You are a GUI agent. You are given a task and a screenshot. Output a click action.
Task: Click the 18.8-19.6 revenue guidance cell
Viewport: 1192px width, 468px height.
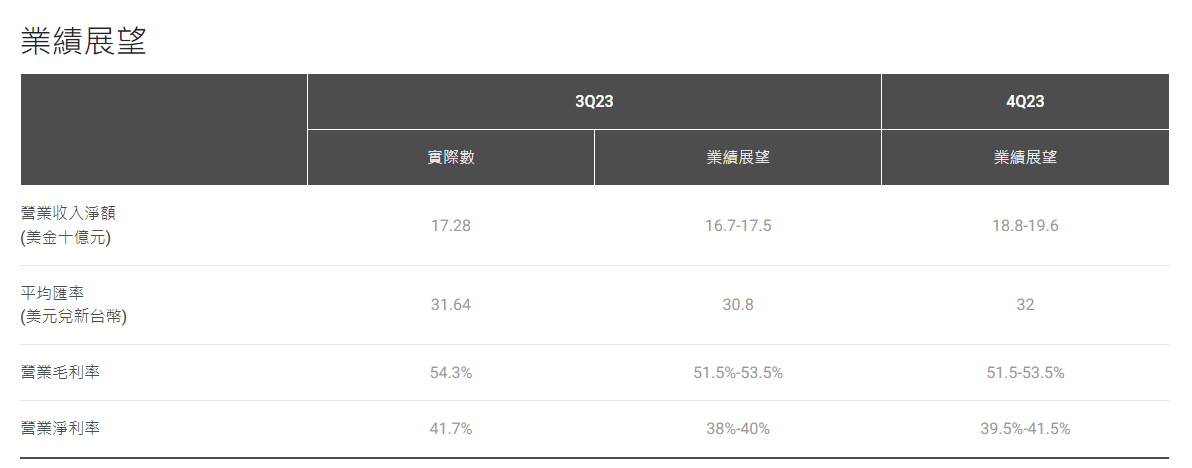pyautogui.click(x=1025, y=226)
